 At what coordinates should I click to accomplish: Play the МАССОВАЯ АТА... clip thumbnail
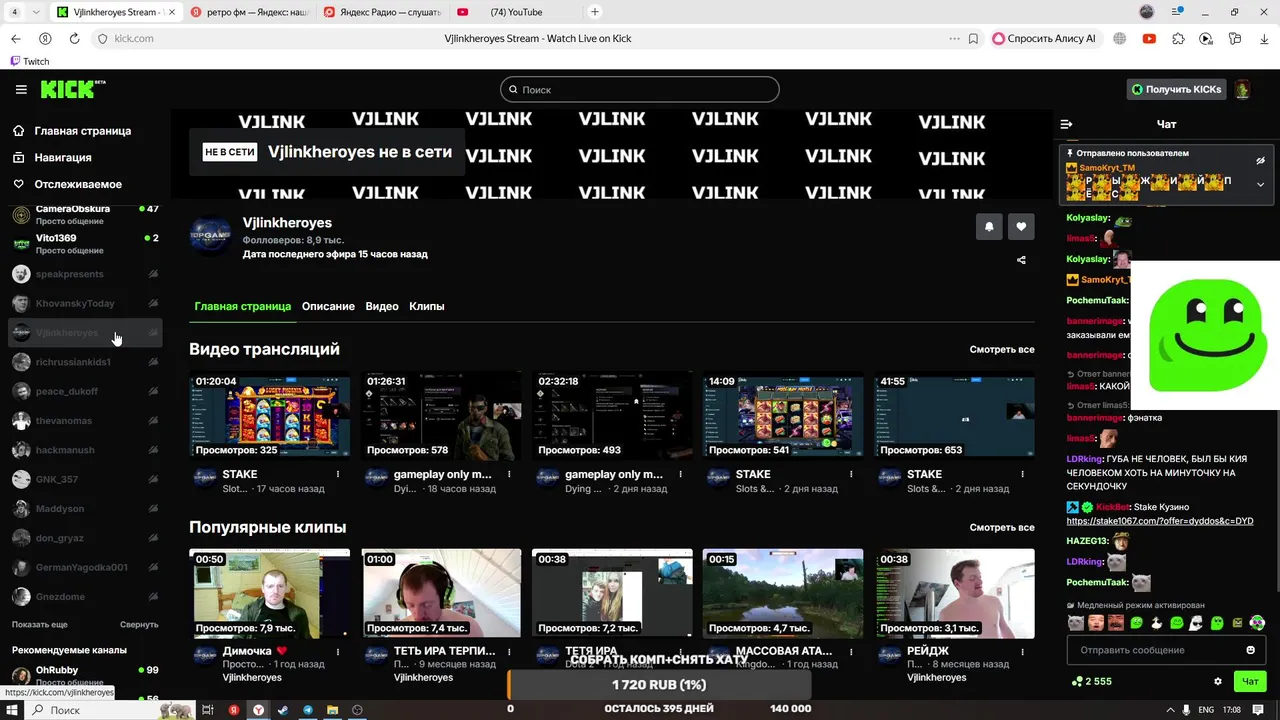[783, 593]
